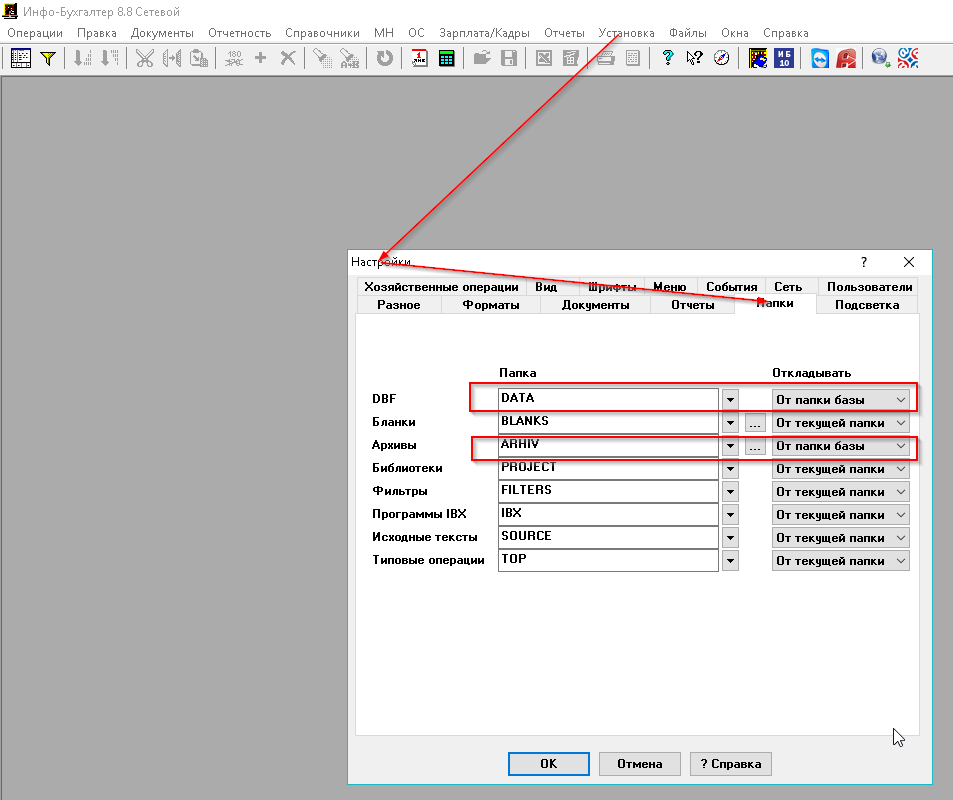
Task: Open the green calculator icon
Action: (x=447, y=58)
